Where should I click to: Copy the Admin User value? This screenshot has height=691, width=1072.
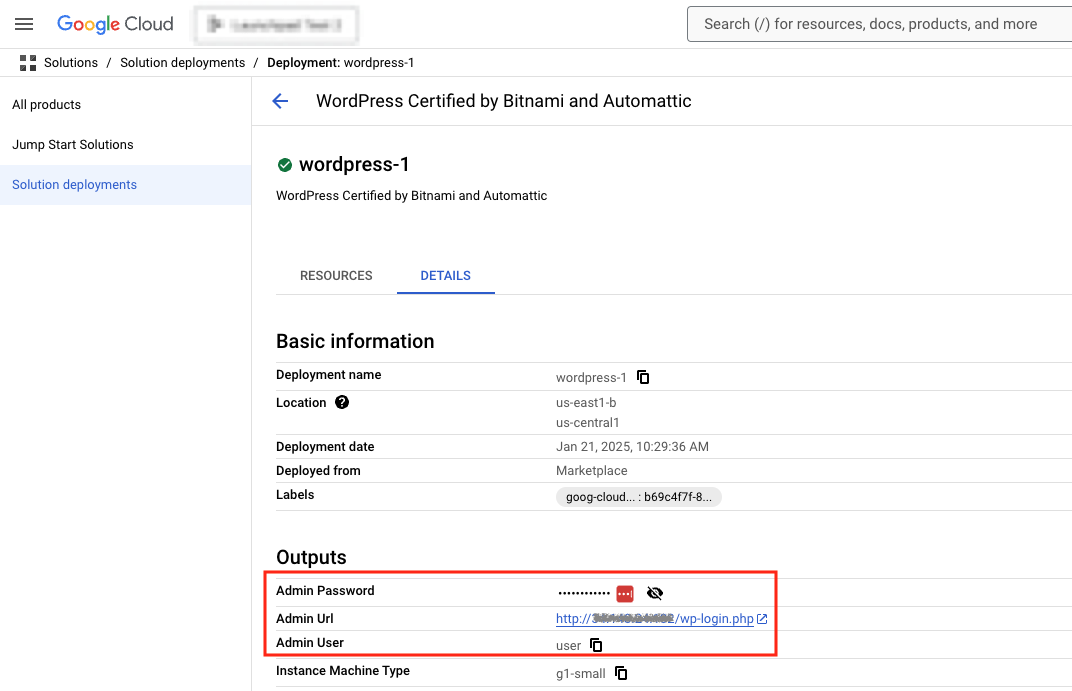click(596, 645)
